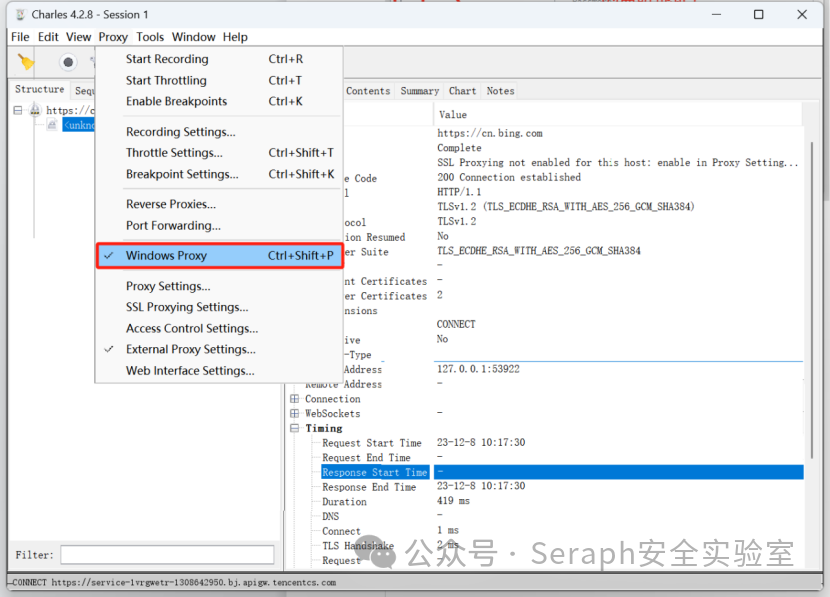The width and height of the screenshot is (830, 597).
Task: Choose Start Throttling menu entry
Action: pyautogui.click(x=220, y=80)
